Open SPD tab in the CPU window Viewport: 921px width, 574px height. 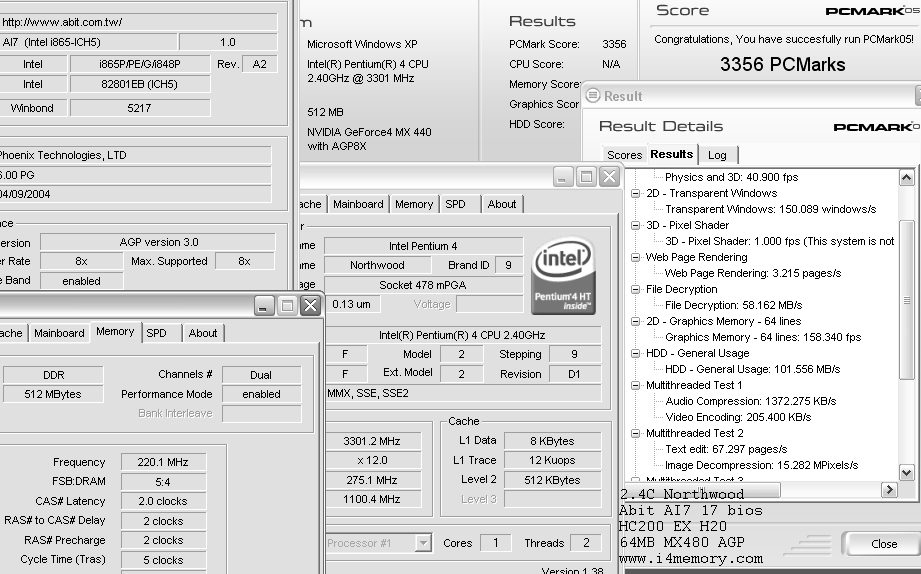point(455,204)
